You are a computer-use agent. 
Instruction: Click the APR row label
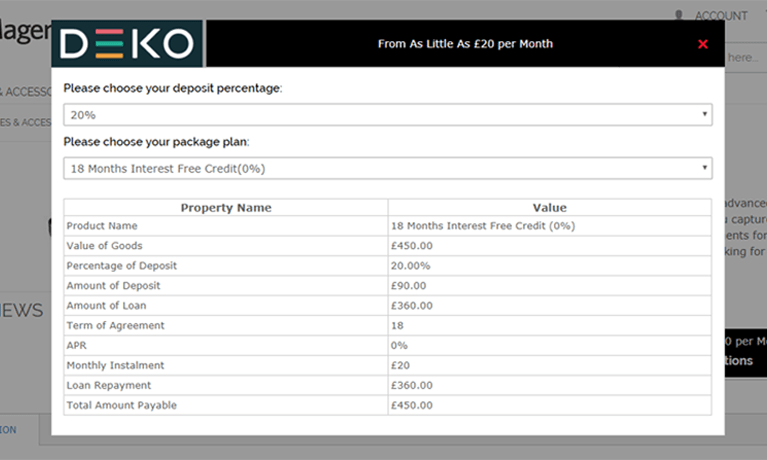coord(77,345)
